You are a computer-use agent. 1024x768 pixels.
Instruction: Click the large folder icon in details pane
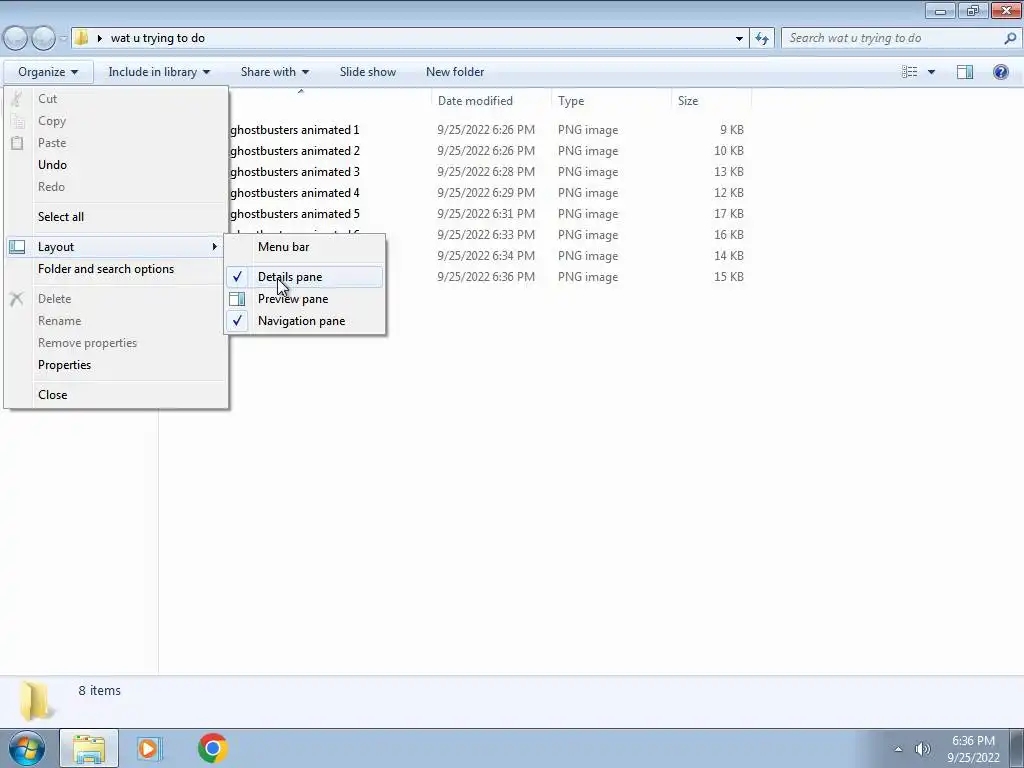[35, 700]
